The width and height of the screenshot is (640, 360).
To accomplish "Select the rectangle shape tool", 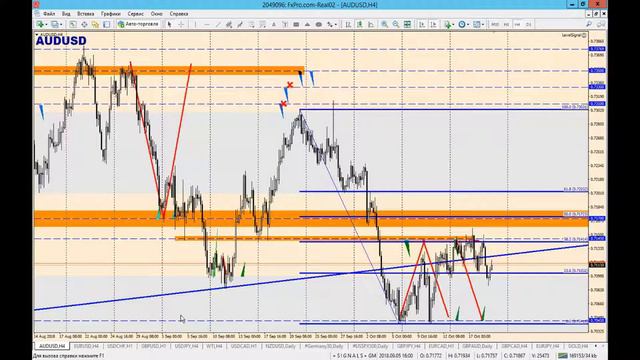I will (x=296, y=24).
